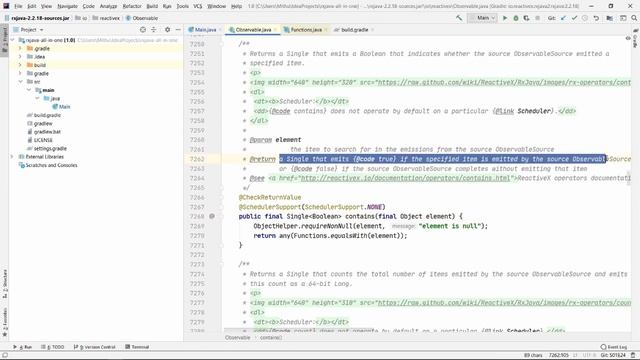The height and width of the screenshot is (360, 640).
Task: Select the Observable.java tab
Action: click(x=253, y=30)
